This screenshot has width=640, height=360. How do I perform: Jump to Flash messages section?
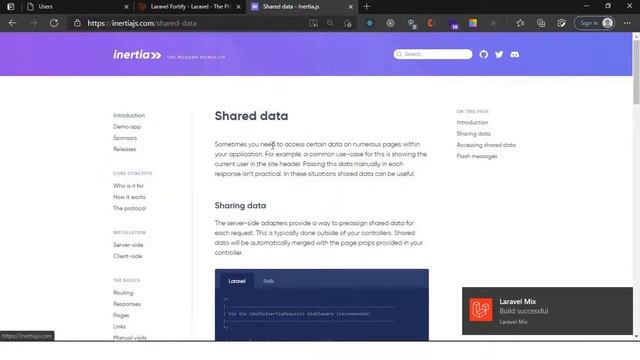477,156
